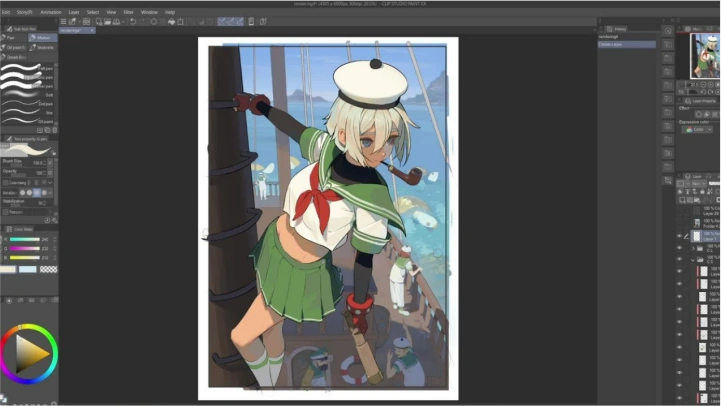Click inside the color wheel triangle
Viewport: 721px width, 406px height.
[30, 354]
